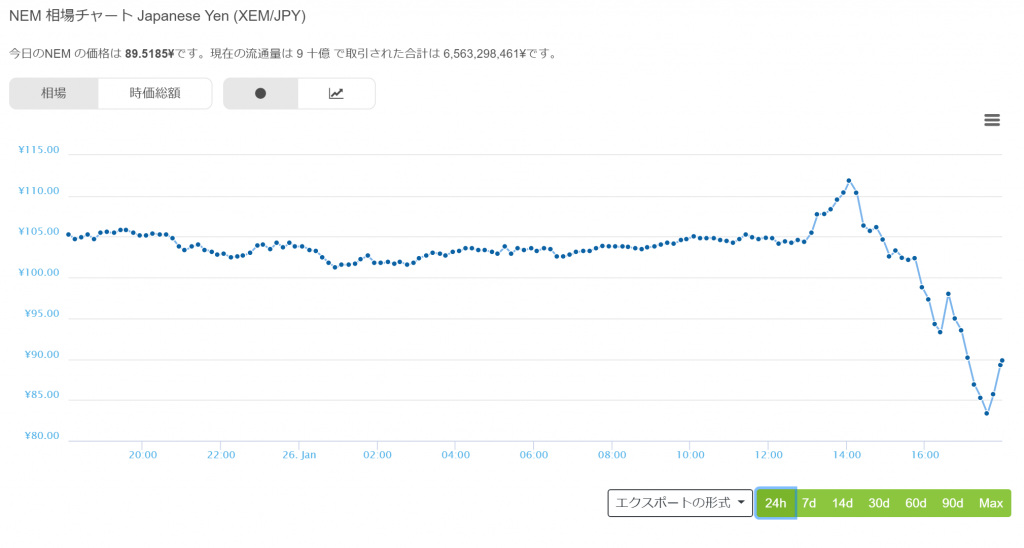This screenshot has width=1024, height=548.
Task: Select the 時価総額 market cap tab
Action: (155, 93)
